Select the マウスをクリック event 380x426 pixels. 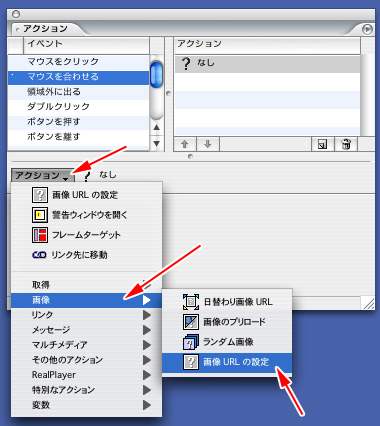click(x=78, y=62)
